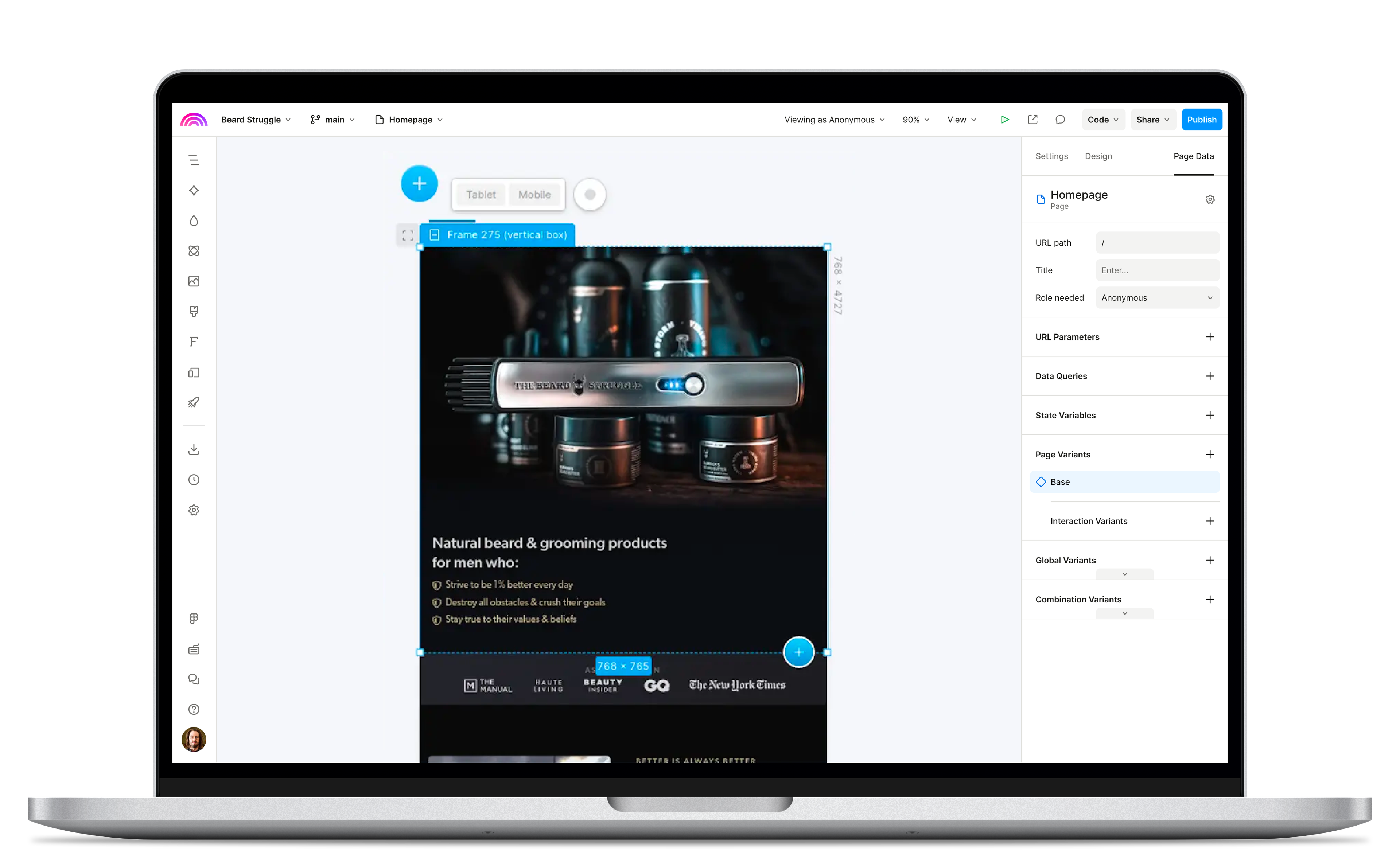Switch to the Settings tab
This screenshot has height=866, width=1400.
click(x=1051, y=156)
